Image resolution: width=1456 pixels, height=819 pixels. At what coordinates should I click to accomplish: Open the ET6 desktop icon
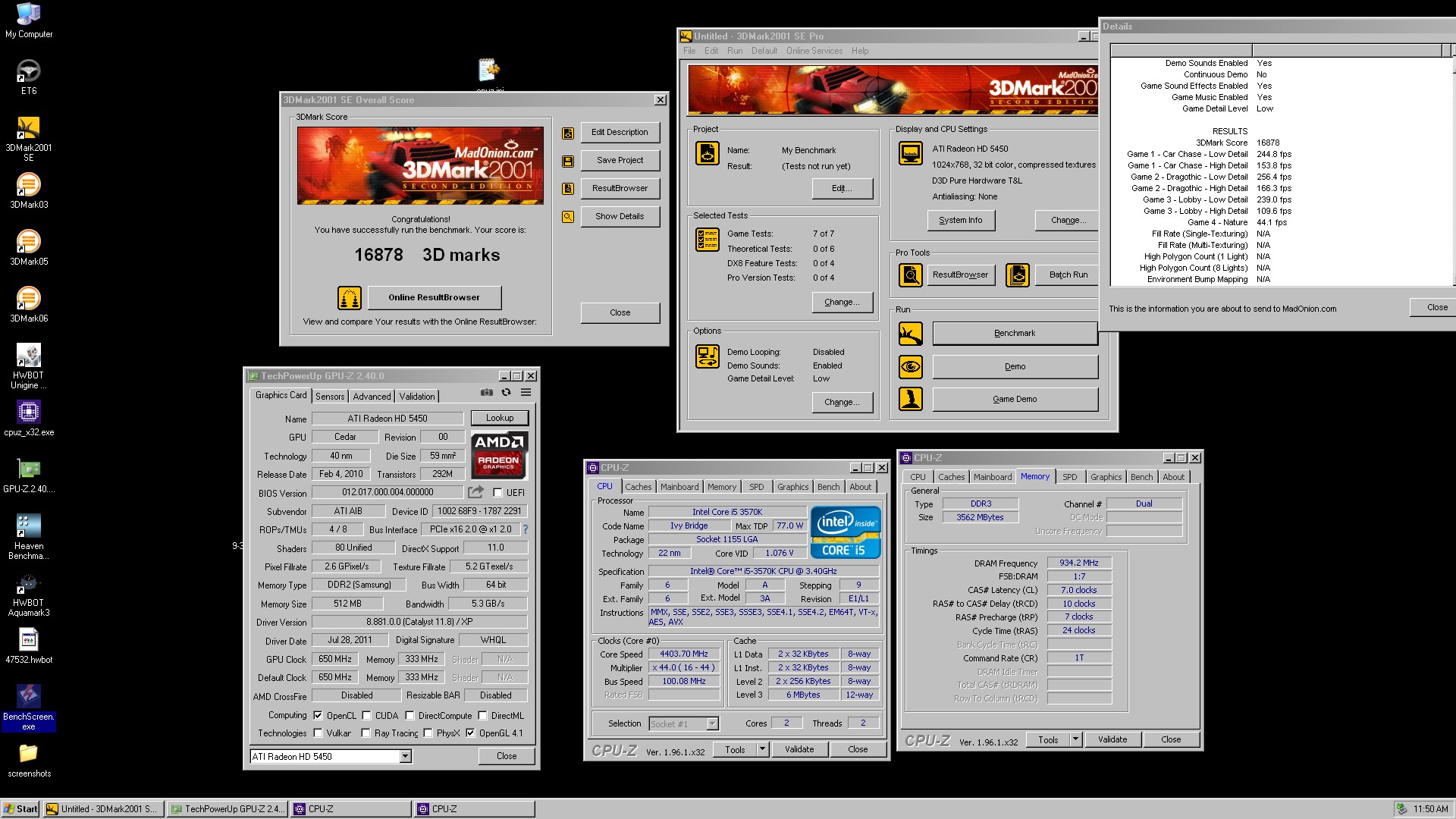tap(29, 77)
